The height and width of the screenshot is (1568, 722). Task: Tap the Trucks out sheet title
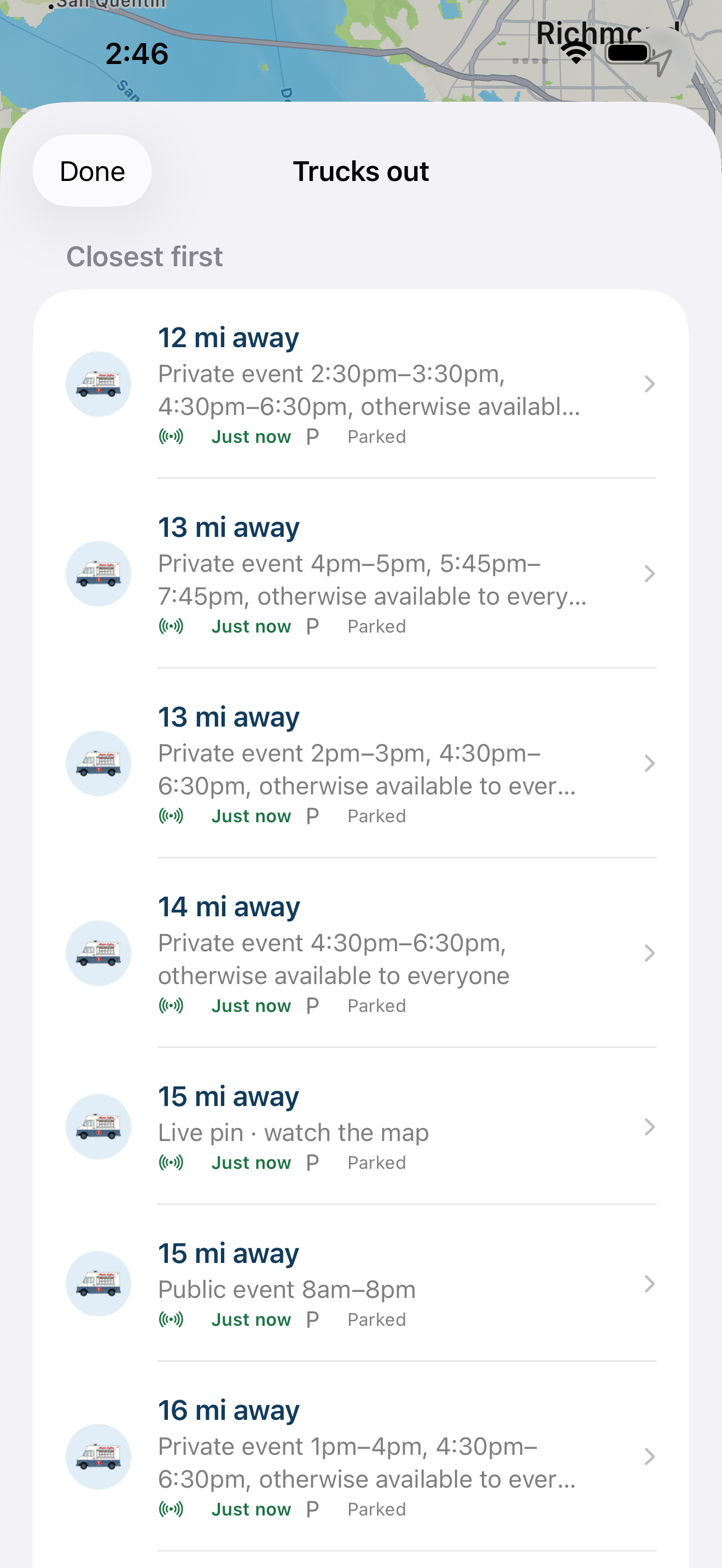(x=361, y=172)
